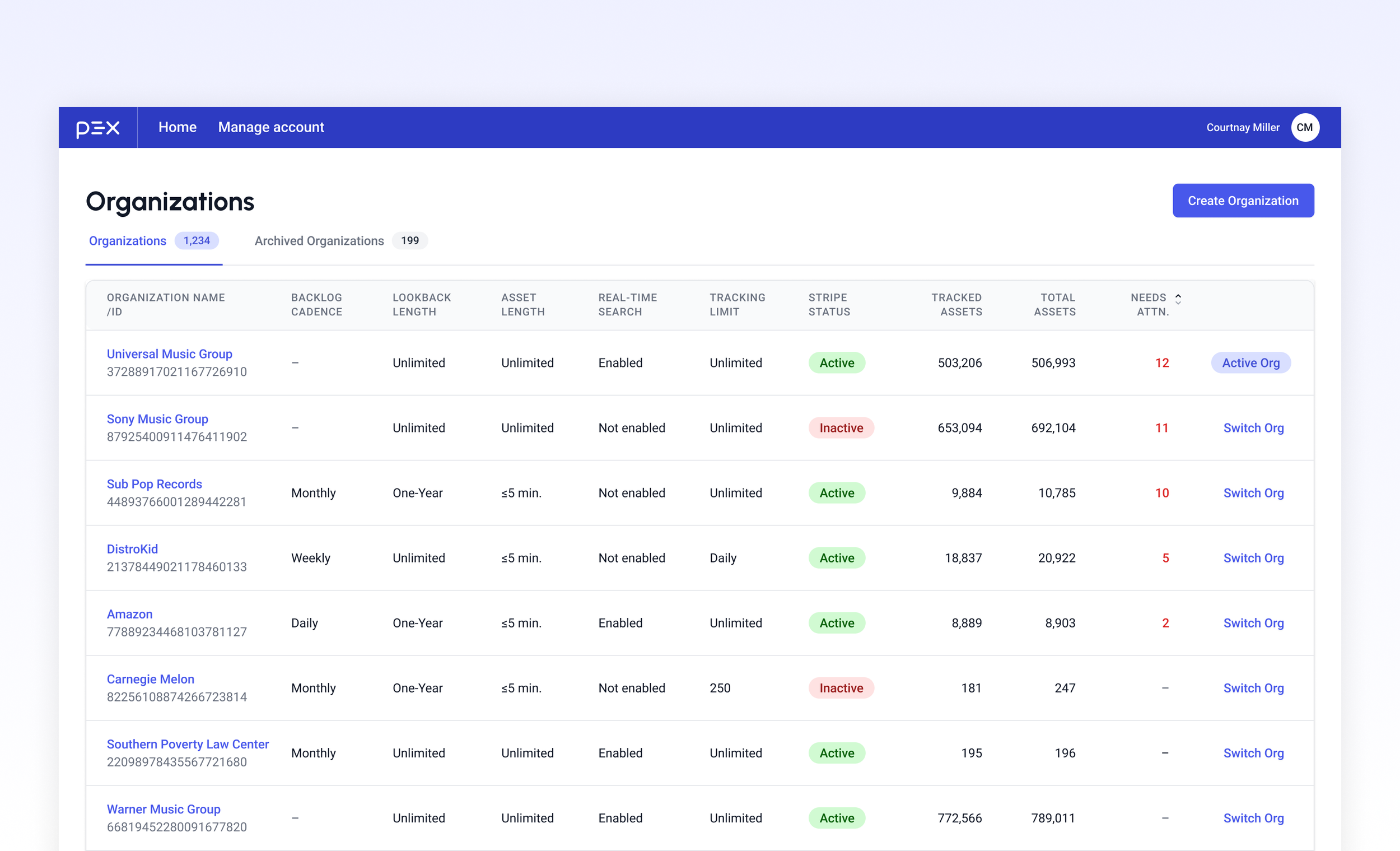The image size is (1400, 851).
Task: Open Courtnay Miller user menu
Action: (x=1242, y=127)
